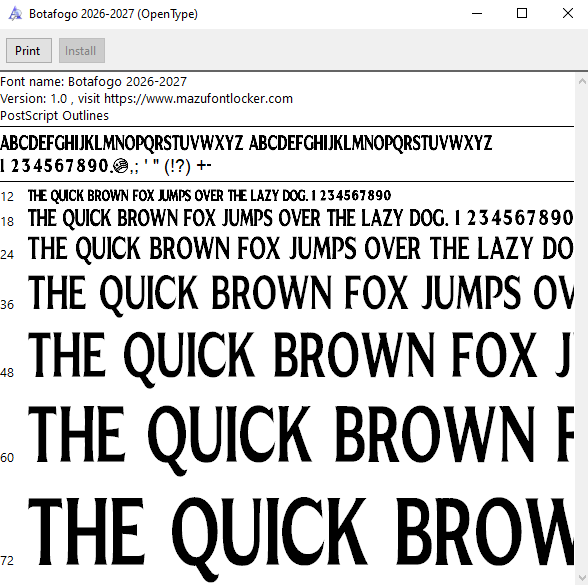
Task: Click the 48-point sample text line
Action: tap(301, 359)
